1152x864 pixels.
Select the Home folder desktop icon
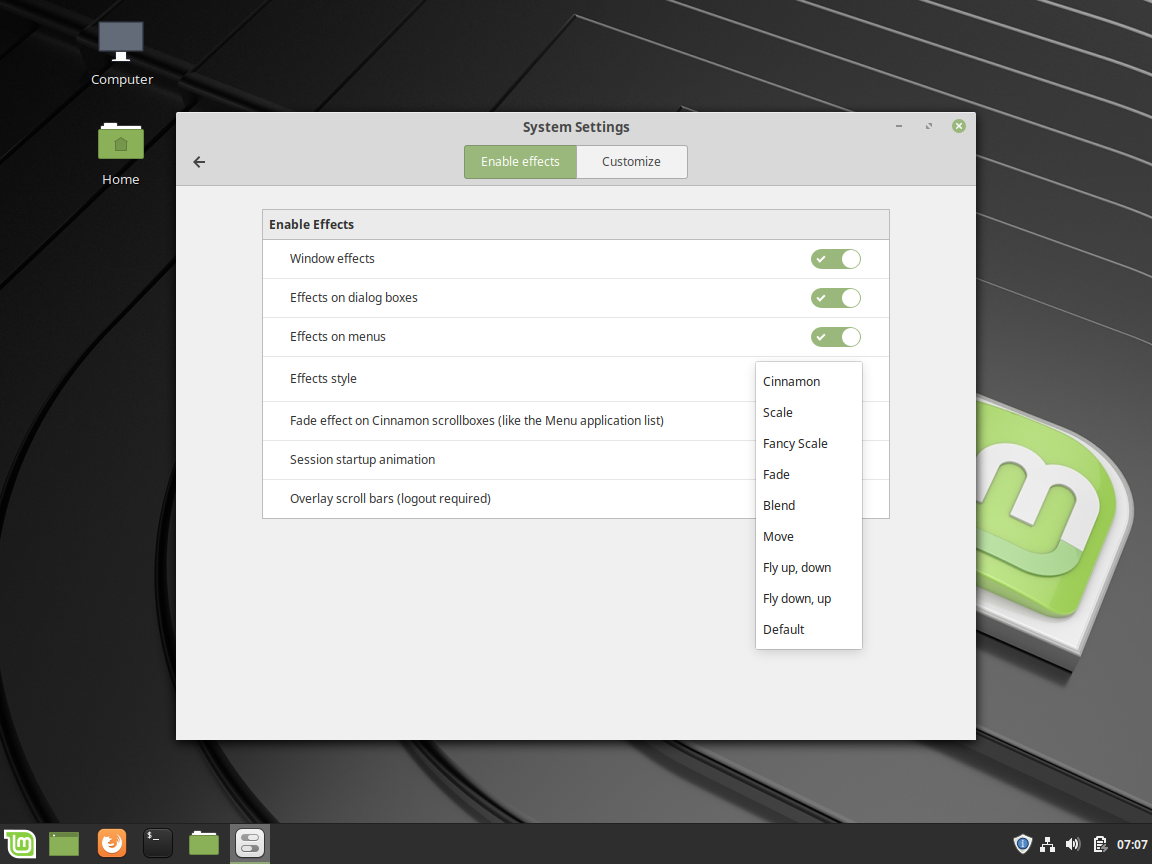tap(120, 154)
